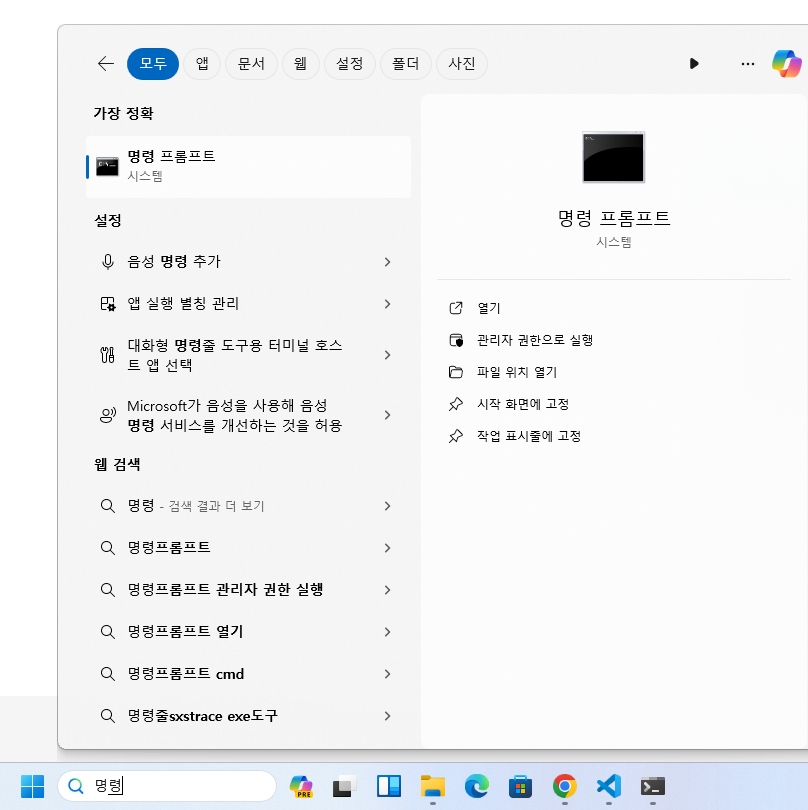
Task: Click the taskbar search box containing 명령
Action: pos(167,786)
